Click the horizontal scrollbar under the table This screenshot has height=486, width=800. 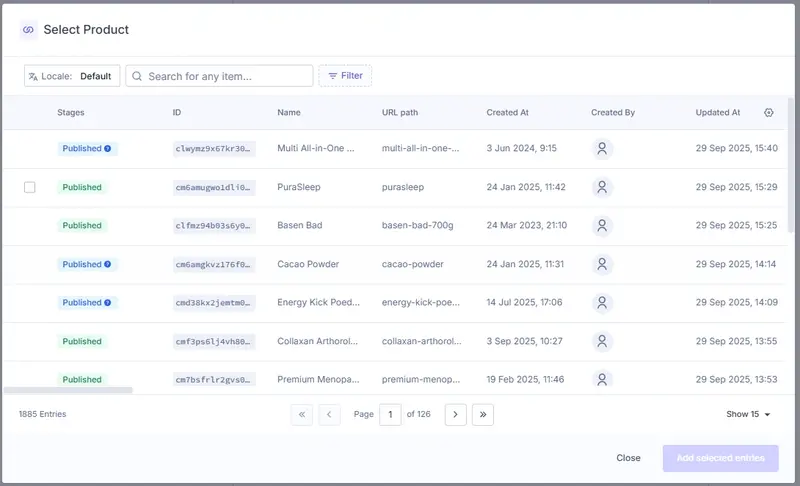click(x=68, y=390)
